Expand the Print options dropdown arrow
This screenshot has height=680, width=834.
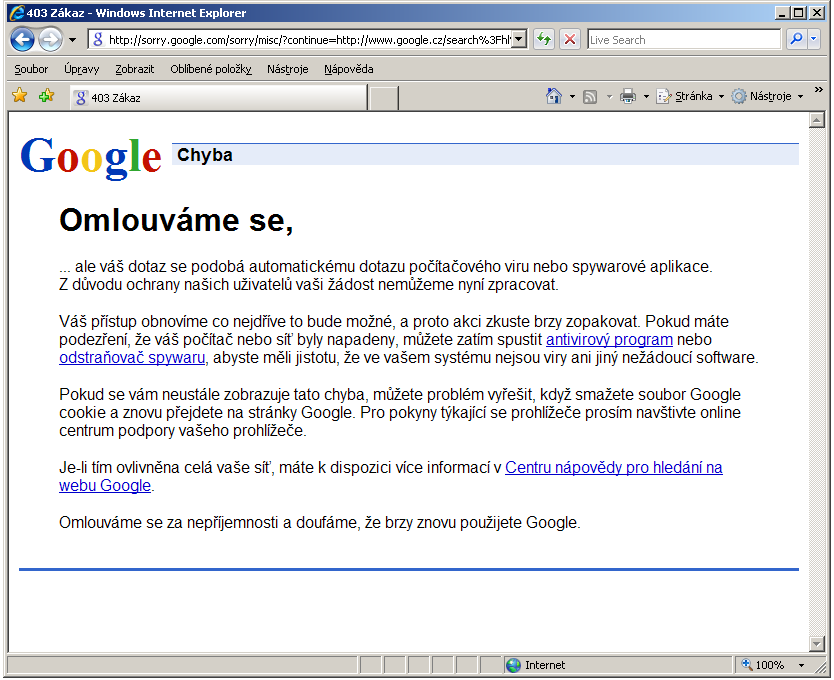pos(646,97)
